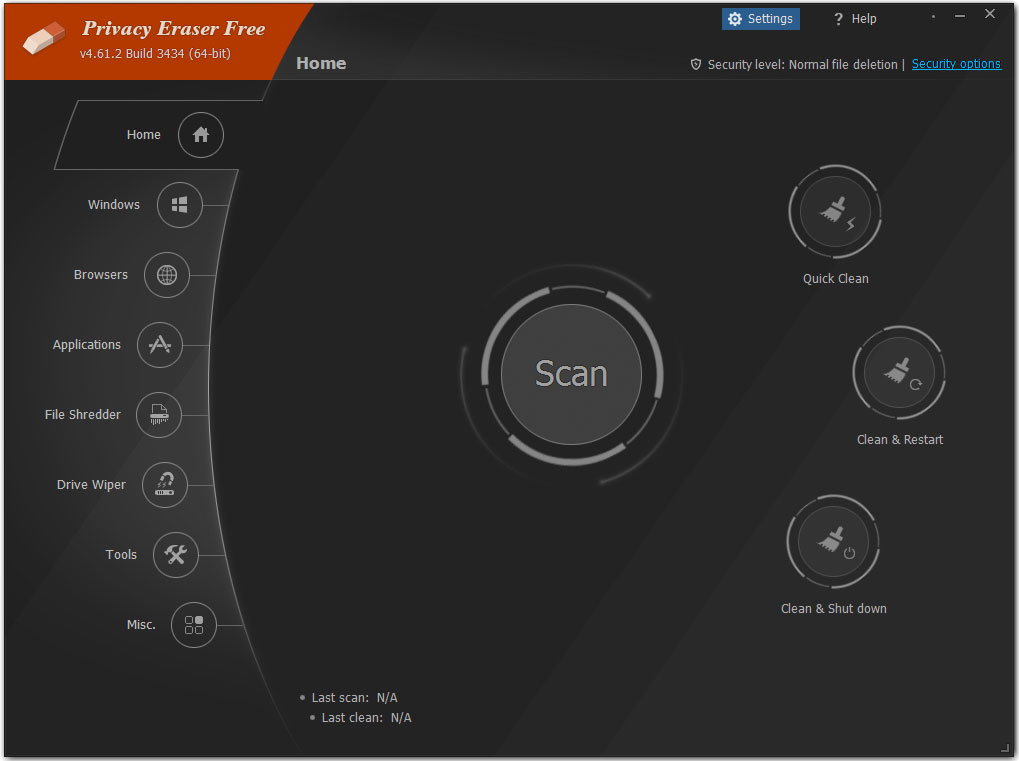Screen dimensions: 1019x761
Task: Select the Drive Wiper label
Action: point(91,485)
